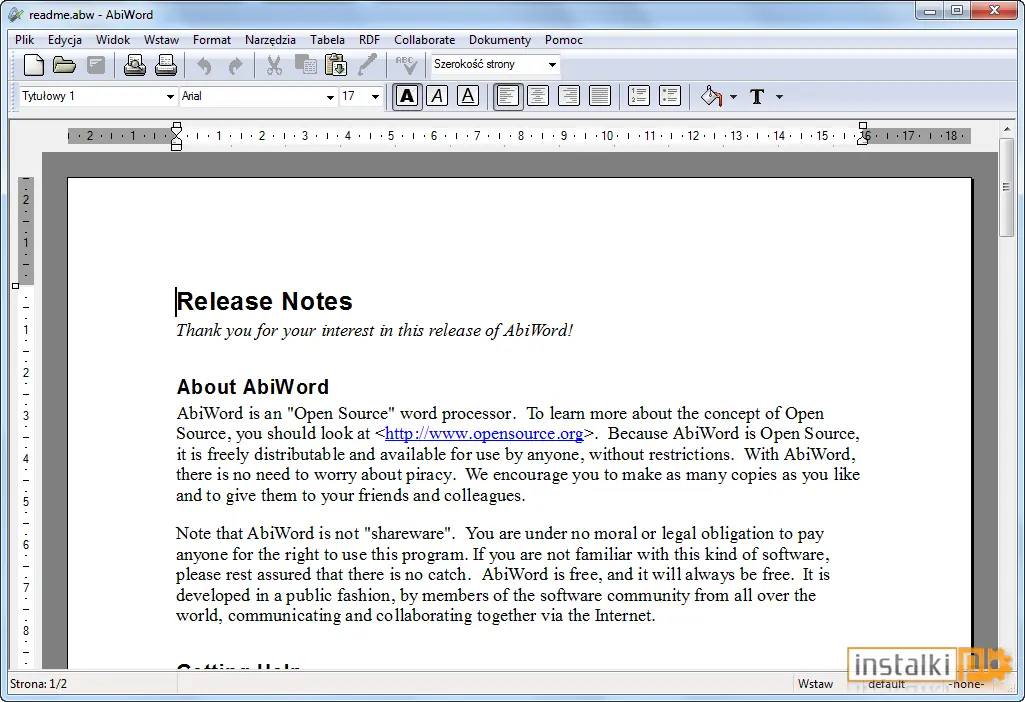Open the highlight color bucket dropdown arrow
Screen dimensions: 1025x702
coord(733,97)
